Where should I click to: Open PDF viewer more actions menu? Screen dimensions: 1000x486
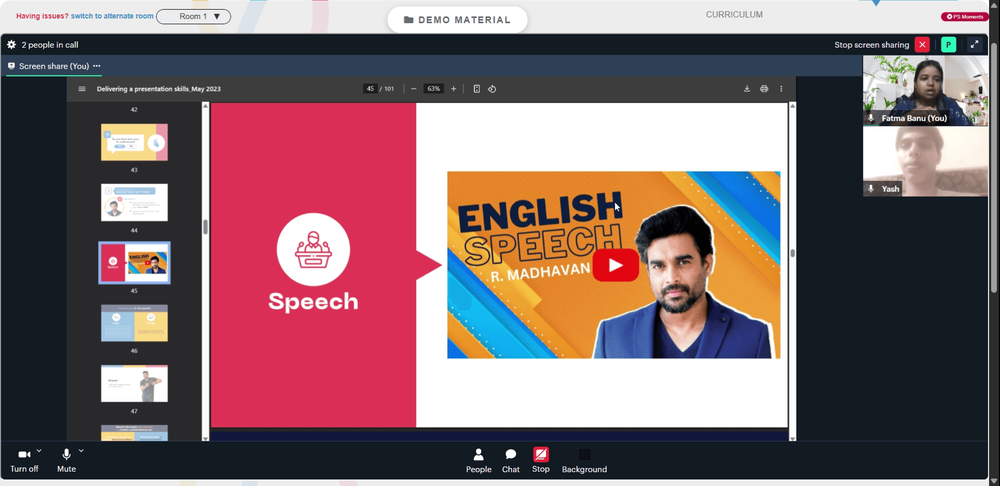781,89
